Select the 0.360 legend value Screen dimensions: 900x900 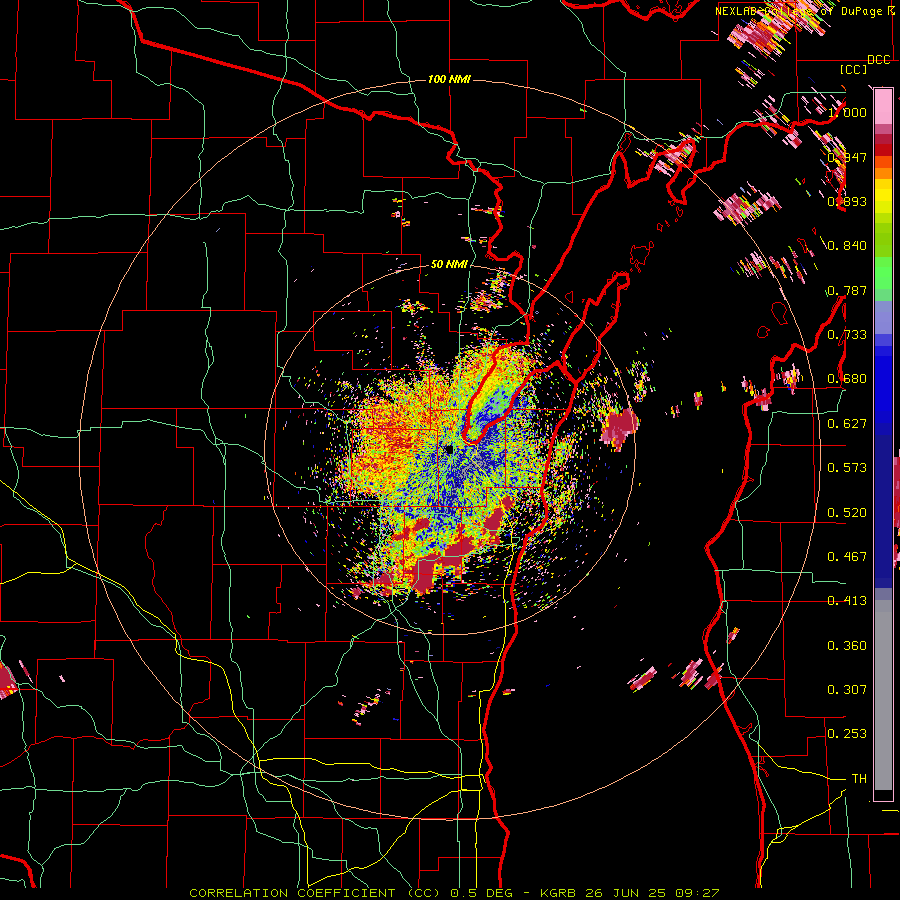pyautogui.click(x=847, y=646)
